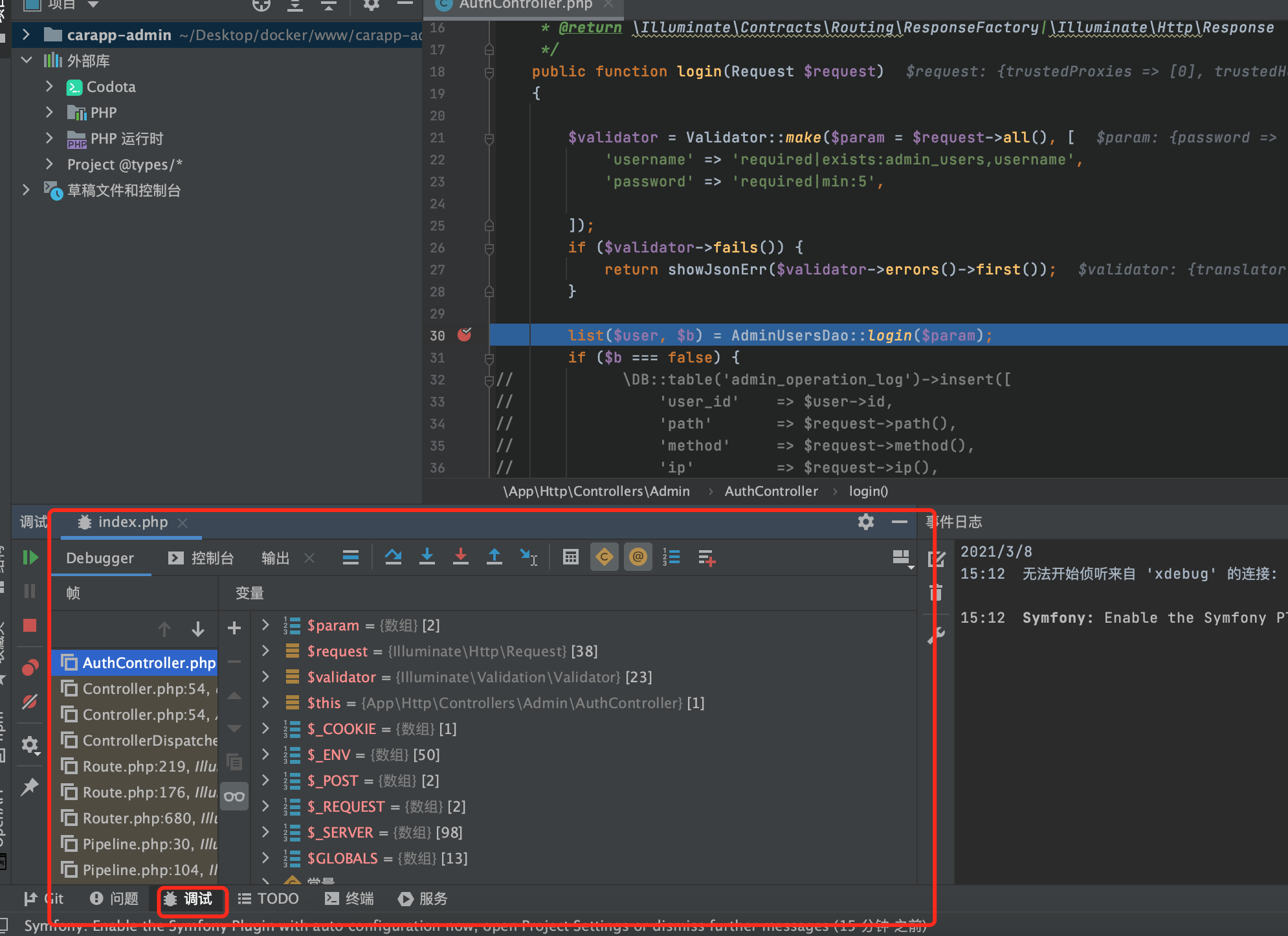Viewport: 1288px width, 936px height.
Task: Toggle the orange @ filter button
Action: (638, 557)
